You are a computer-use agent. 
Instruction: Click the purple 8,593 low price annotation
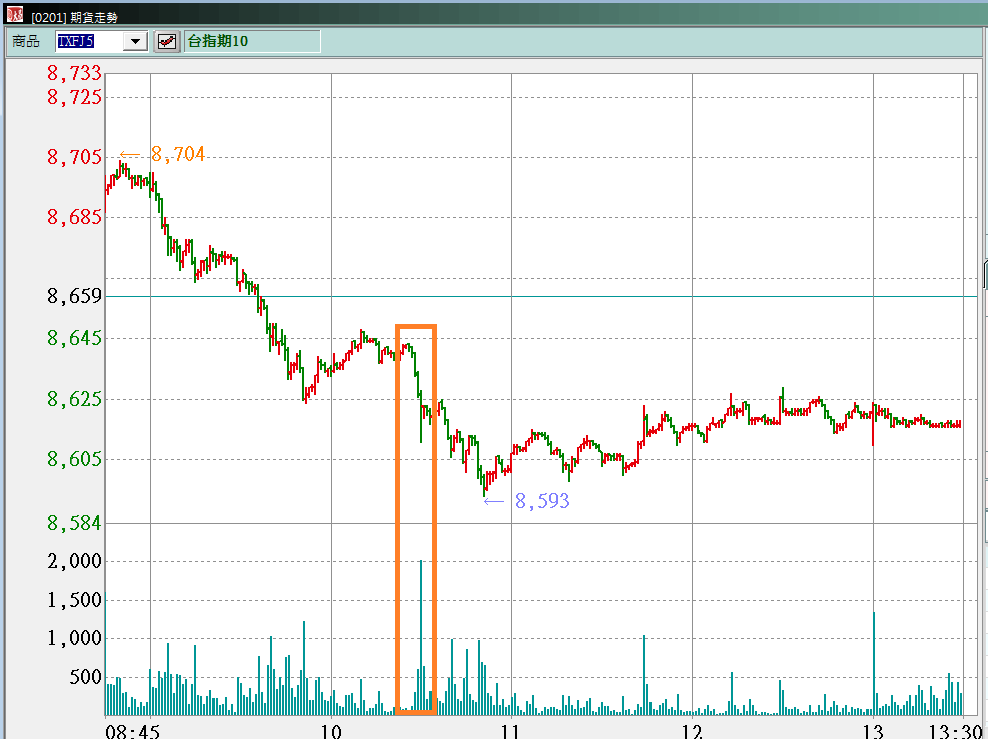coord(541,501)
